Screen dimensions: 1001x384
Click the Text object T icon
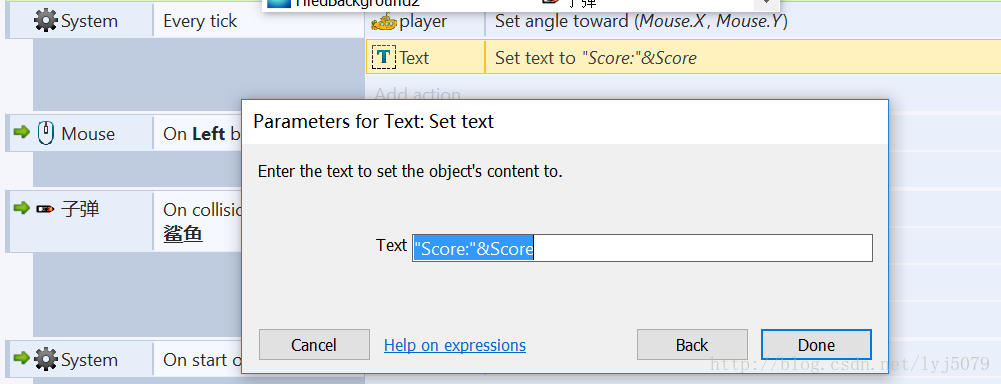[x=383, y=58]
